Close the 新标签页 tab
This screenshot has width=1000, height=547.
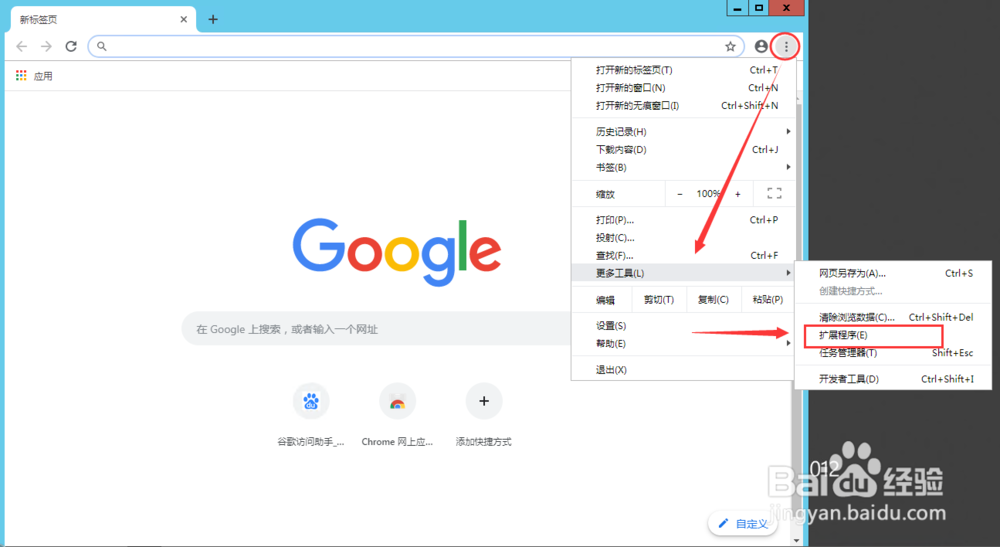point(184,19)
